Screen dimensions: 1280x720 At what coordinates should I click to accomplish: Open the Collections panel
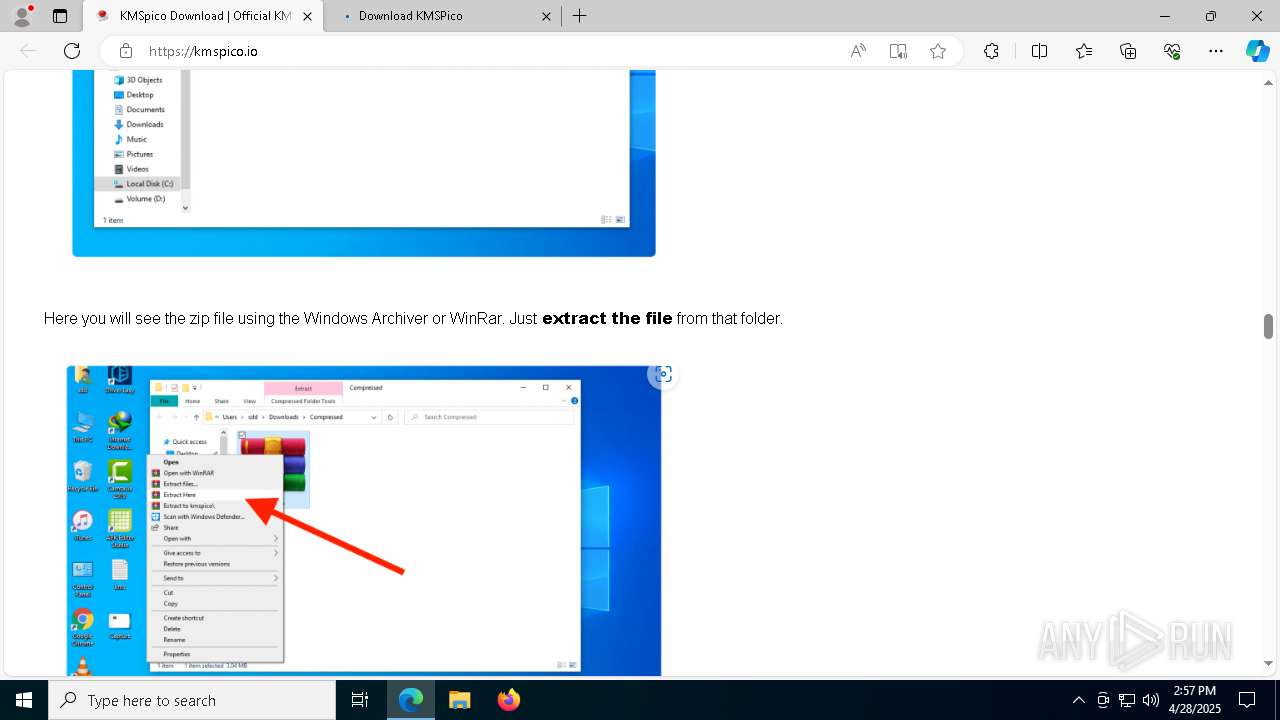coord(1128,51)
